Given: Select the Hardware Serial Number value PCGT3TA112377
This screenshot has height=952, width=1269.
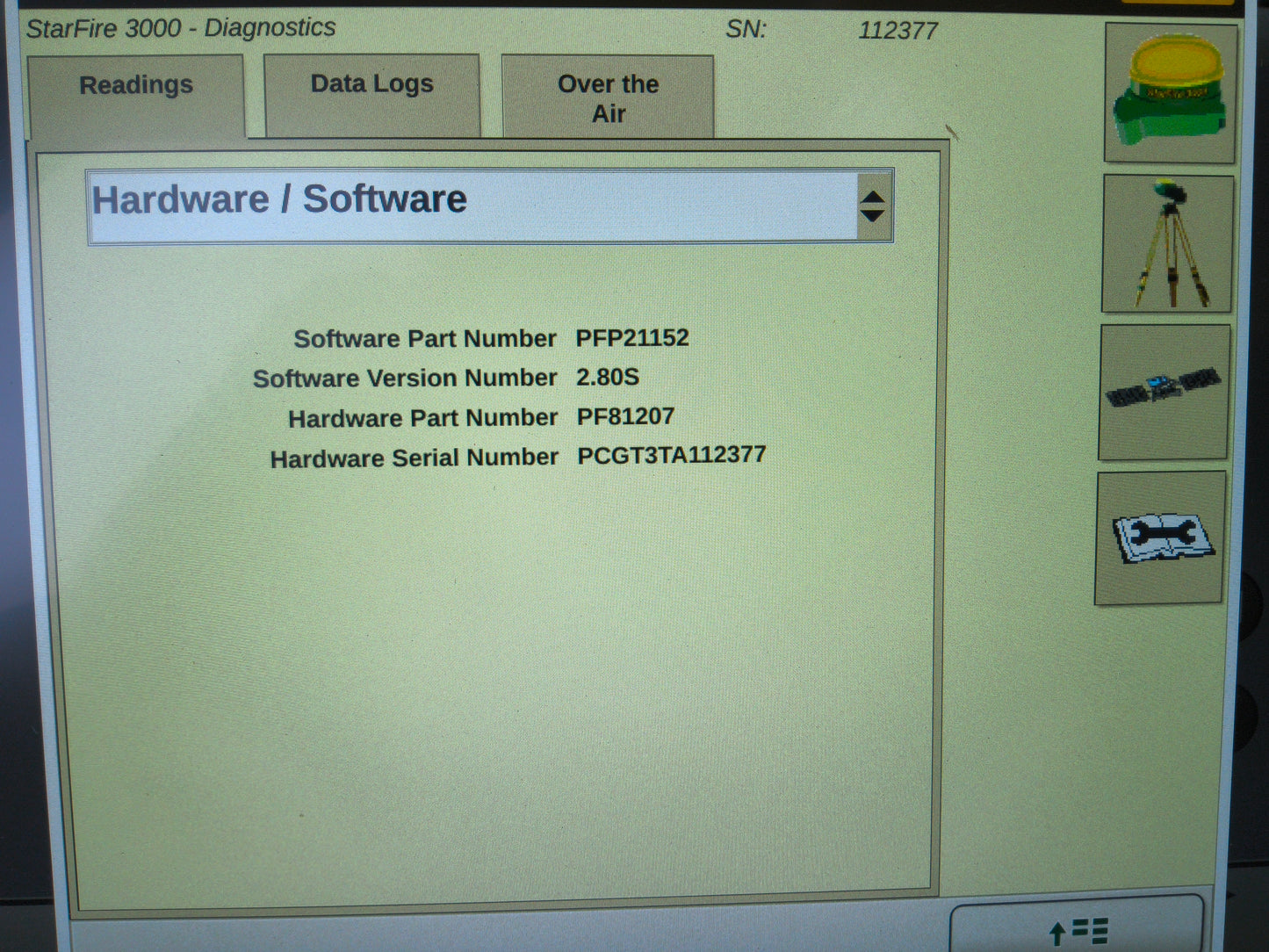Looking at the screenshot, I should (x=672, y=455).
